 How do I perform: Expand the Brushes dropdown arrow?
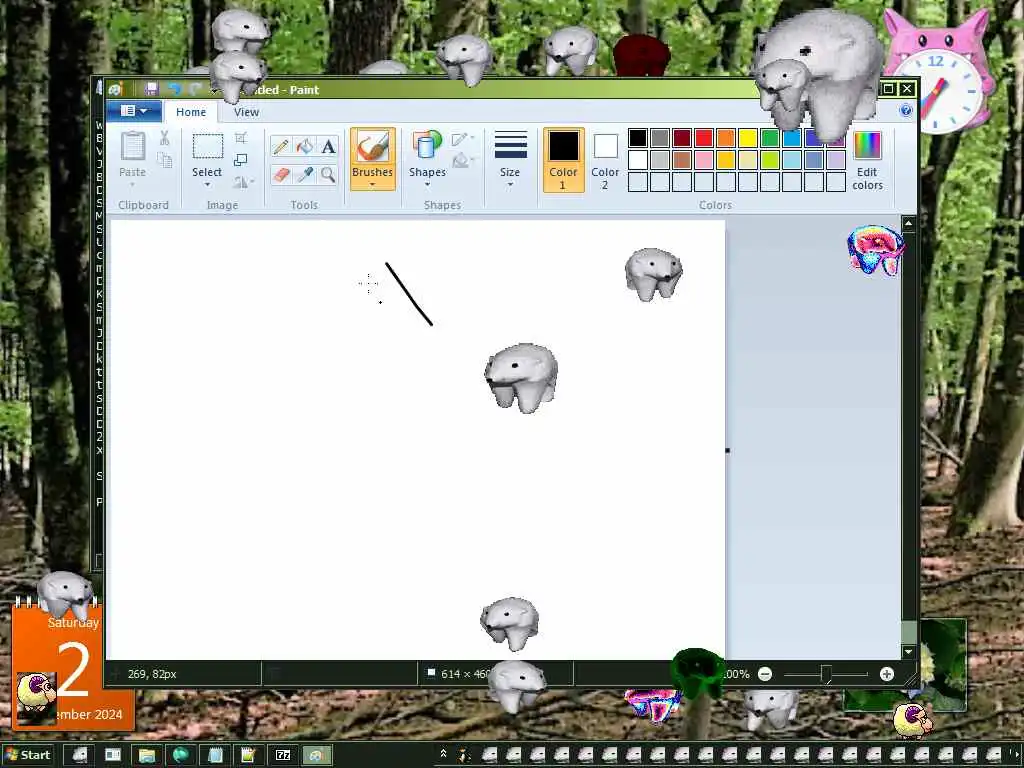372,185
